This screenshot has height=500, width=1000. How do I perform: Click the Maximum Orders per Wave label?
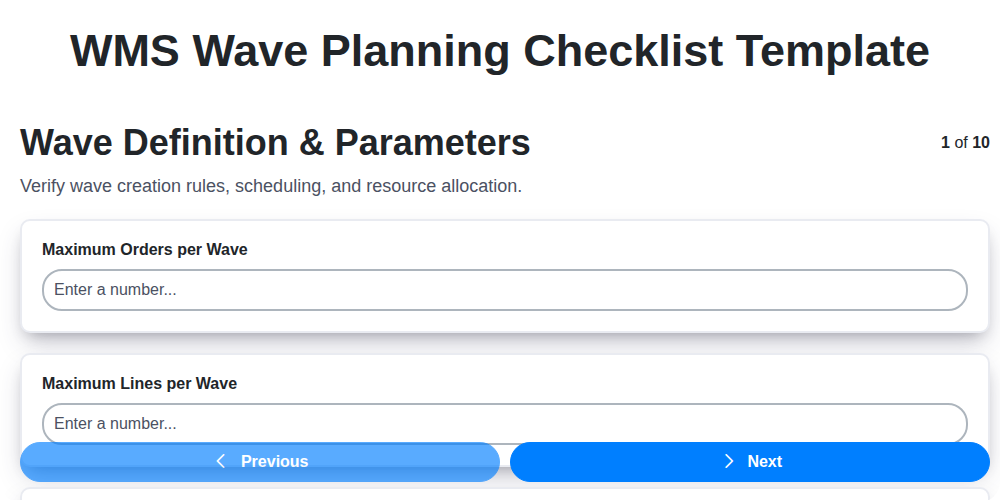click(145, 250)
